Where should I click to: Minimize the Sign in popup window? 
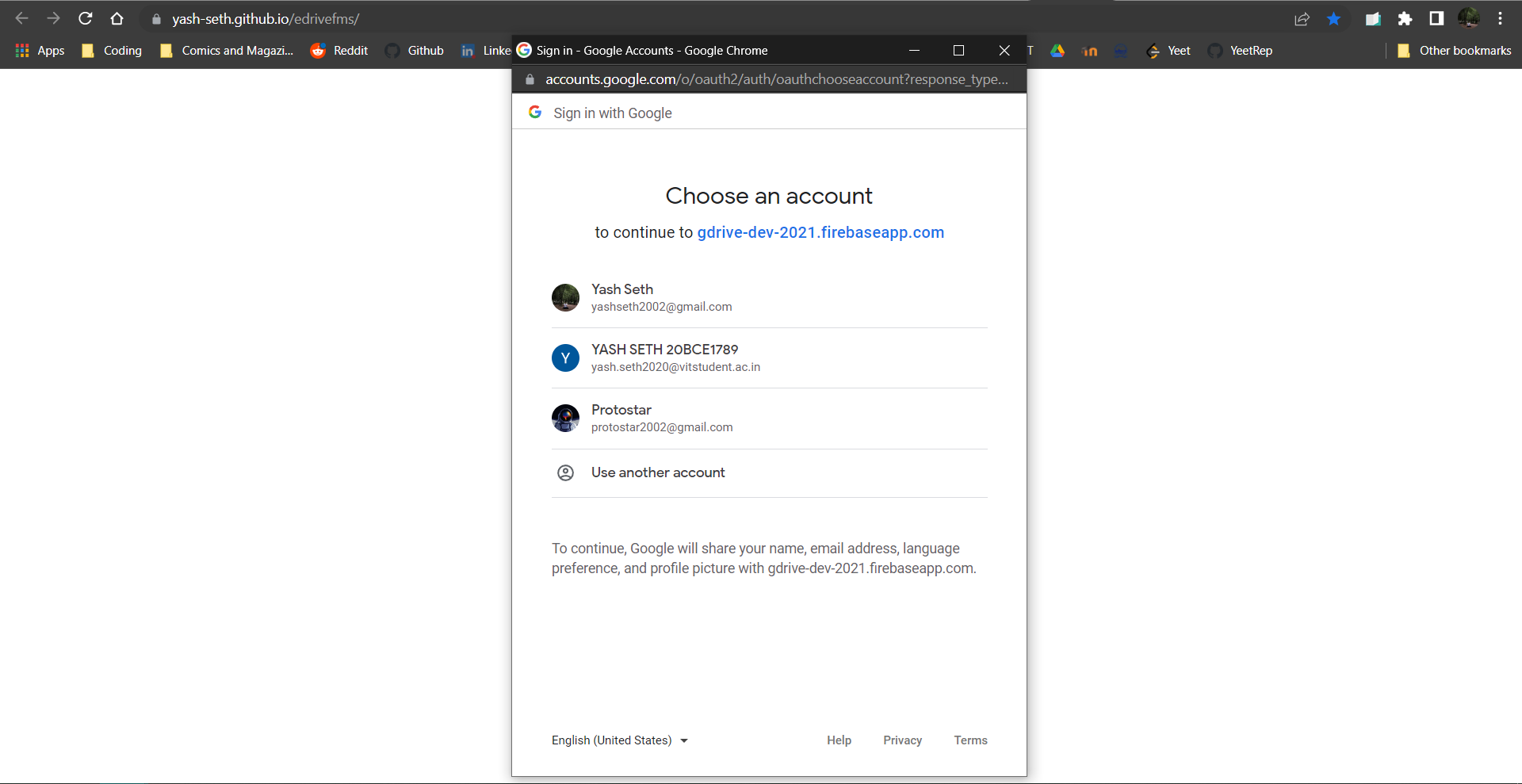point(914,50)
